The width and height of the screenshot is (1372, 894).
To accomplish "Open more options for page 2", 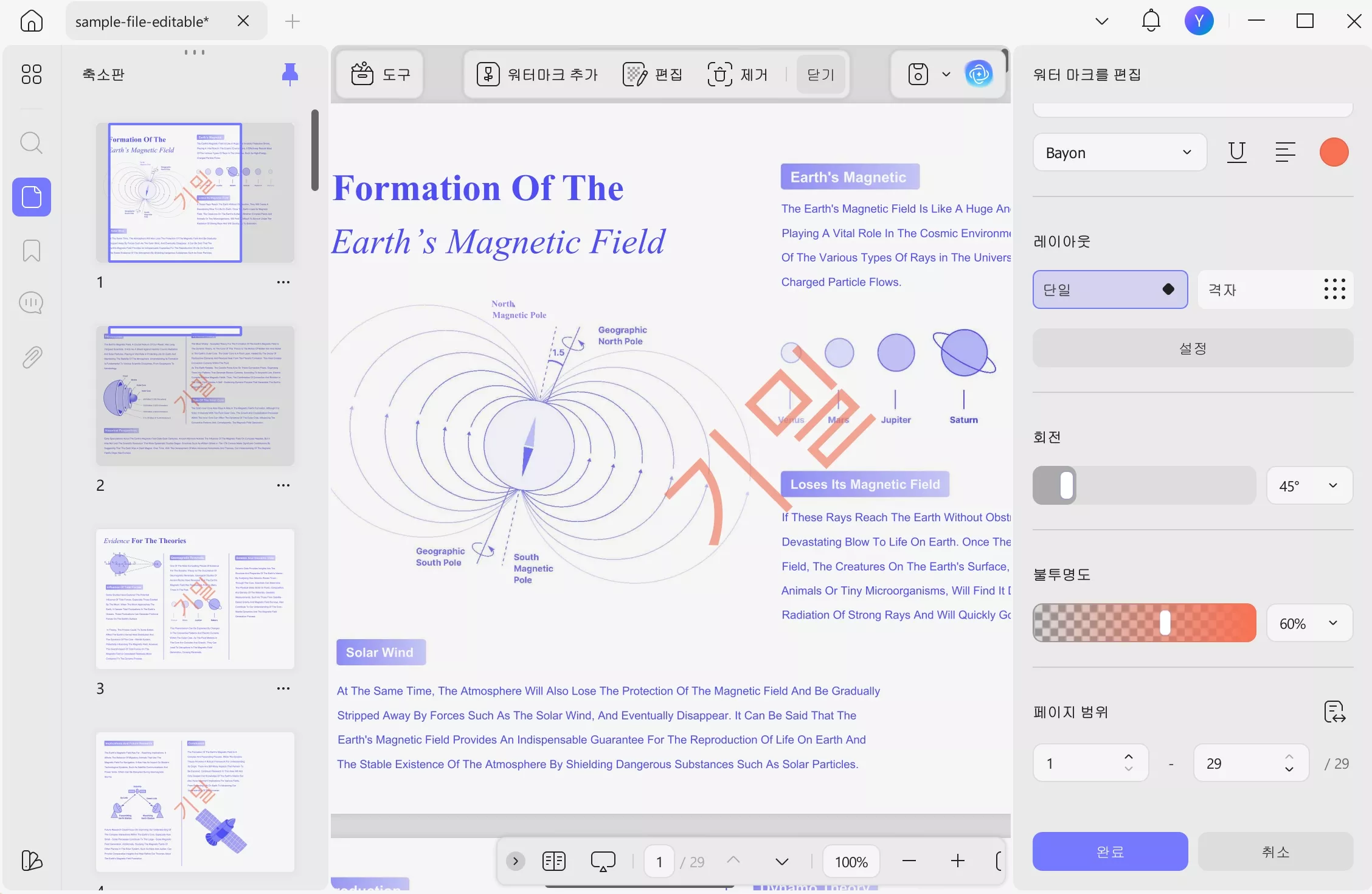I will tap(283, 485).
